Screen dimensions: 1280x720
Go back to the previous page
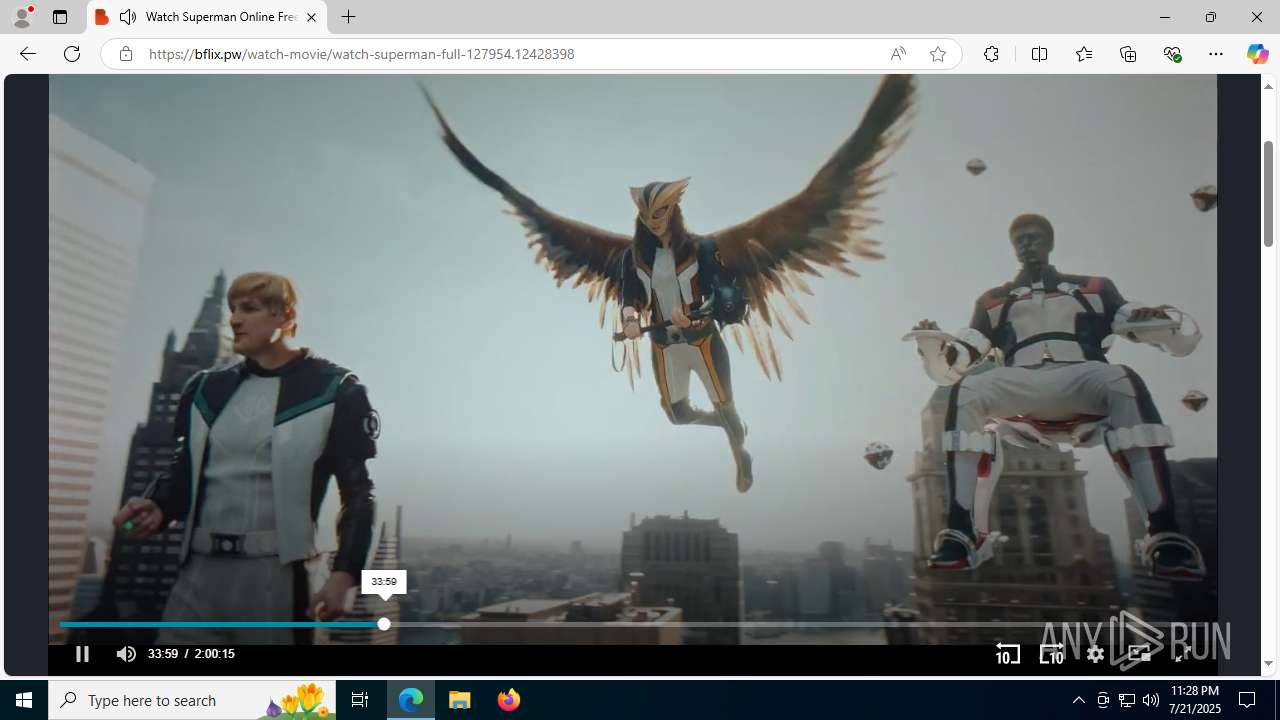click(x=28, y=54)
